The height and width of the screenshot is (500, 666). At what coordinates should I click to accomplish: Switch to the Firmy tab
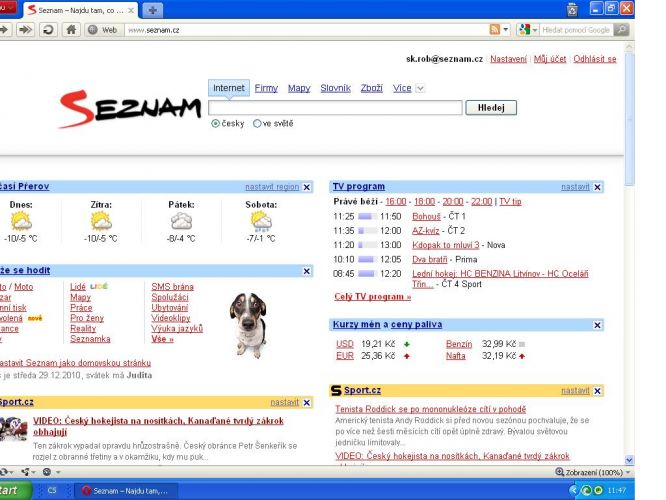[266, 88]
